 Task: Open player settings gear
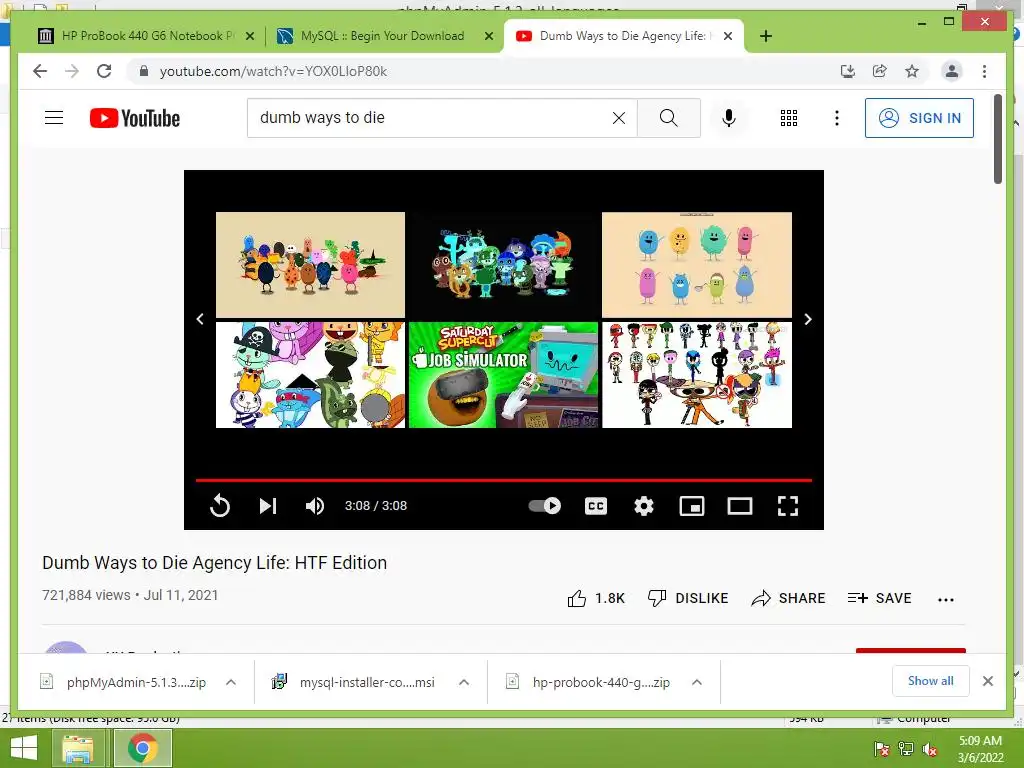tap(644, 505)
